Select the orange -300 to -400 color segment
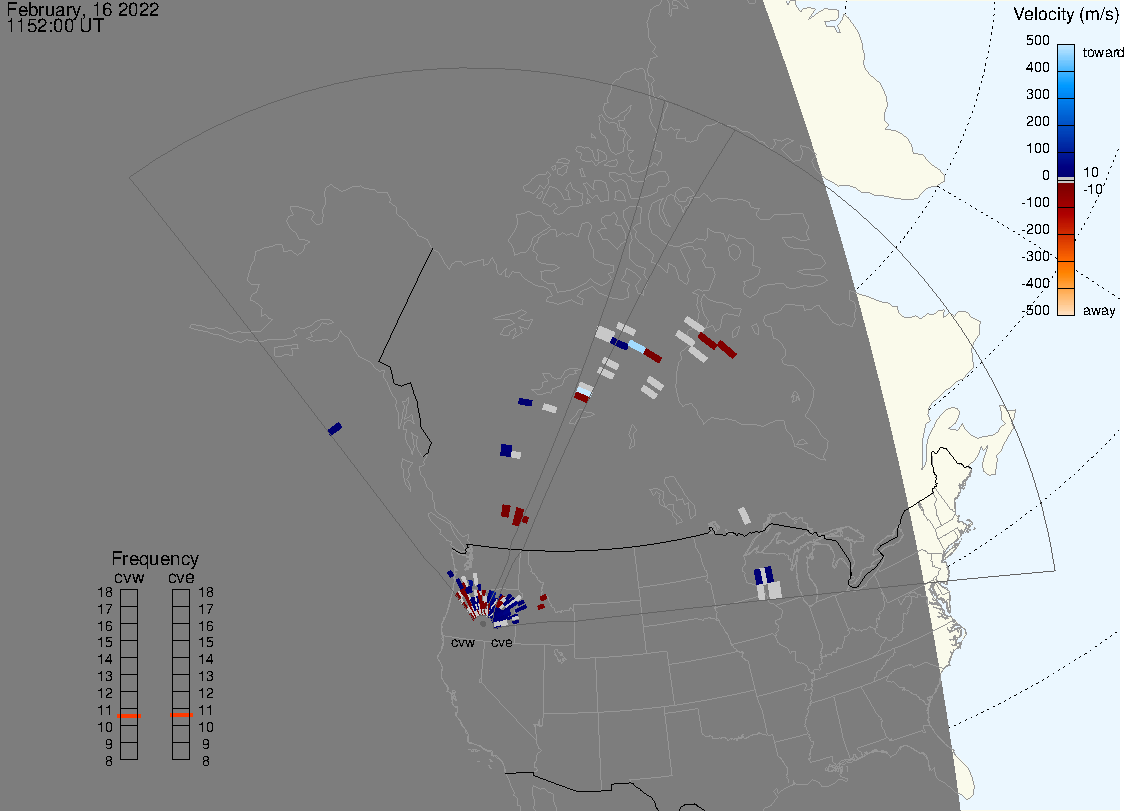 pyautogui.click(x=1066, y=275)
